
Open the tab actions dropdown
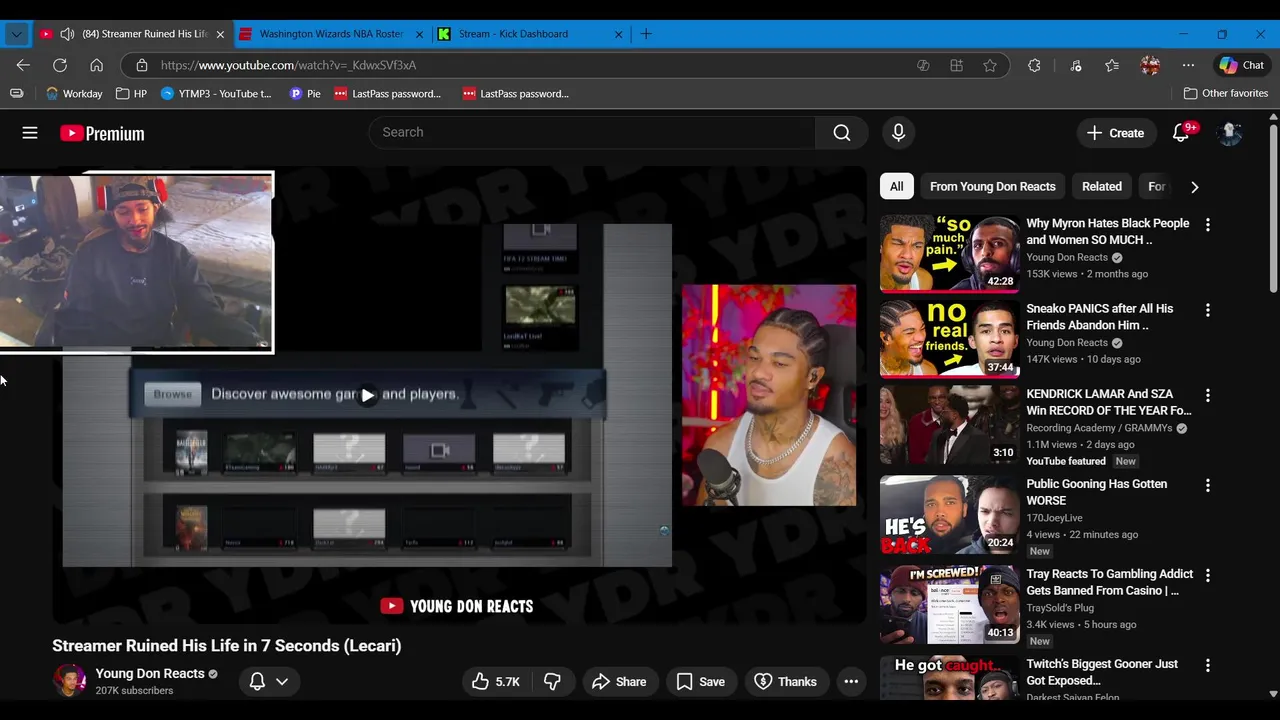[x=16, y=34]
